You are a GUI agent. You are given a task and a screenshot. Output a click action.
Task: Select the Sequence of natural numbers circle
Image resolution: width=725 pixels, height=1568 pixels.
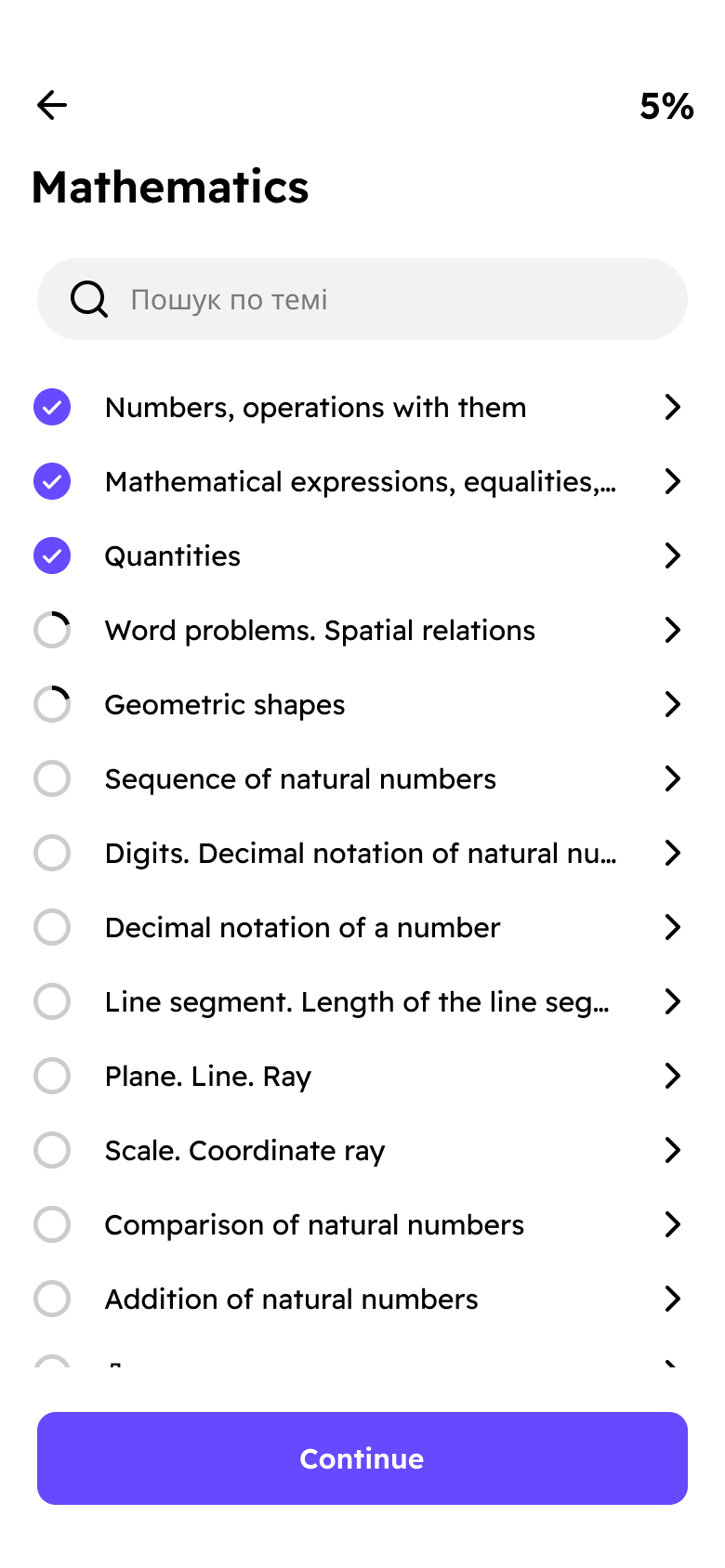tap(52, 778)
